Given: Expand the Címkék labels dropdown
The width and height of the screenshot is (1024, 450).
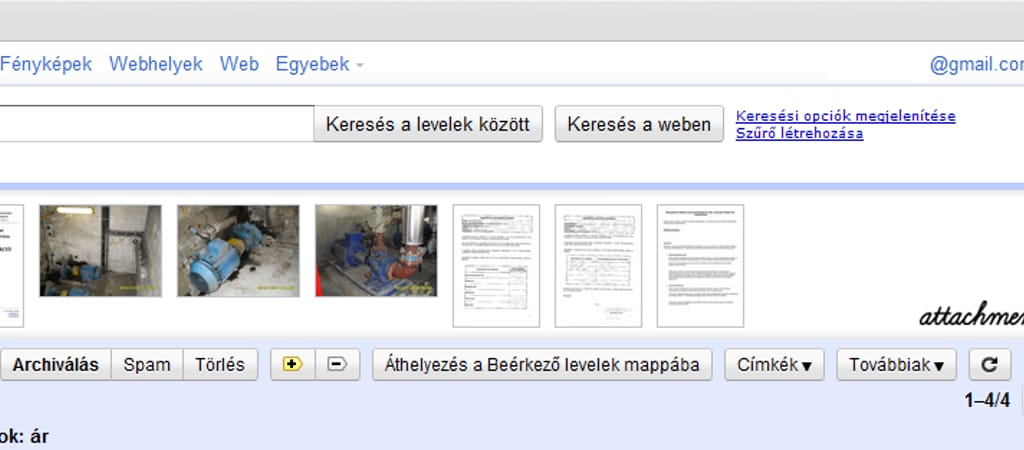Looking at the screenshot, I should pyautogui.click(x=774, y=365).
